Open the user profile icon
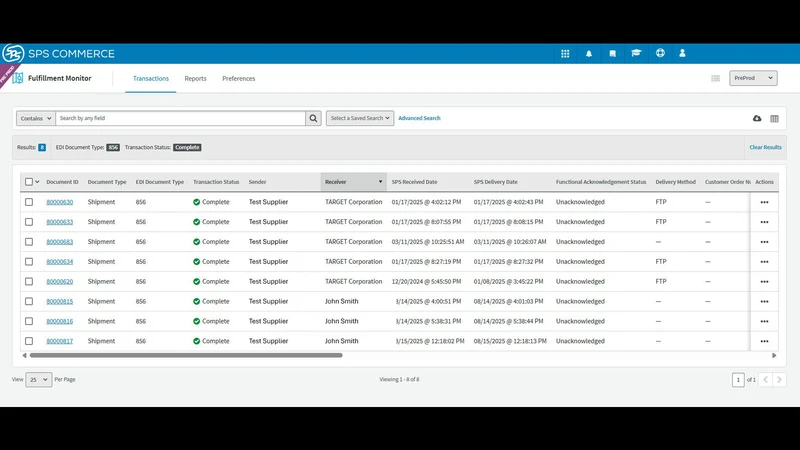800x450 pixels. pyautogui.click(x=682, y=53)
